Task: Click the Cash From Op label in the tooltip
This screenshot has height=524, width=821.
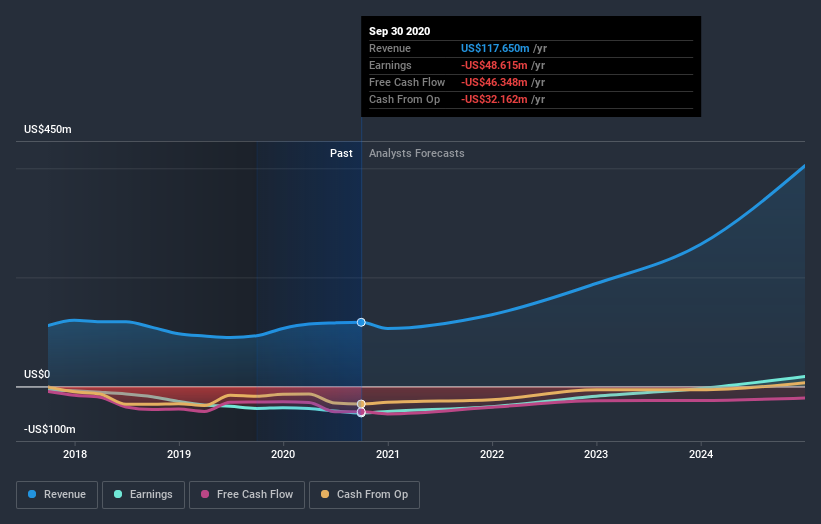Action: click(405, 99)
